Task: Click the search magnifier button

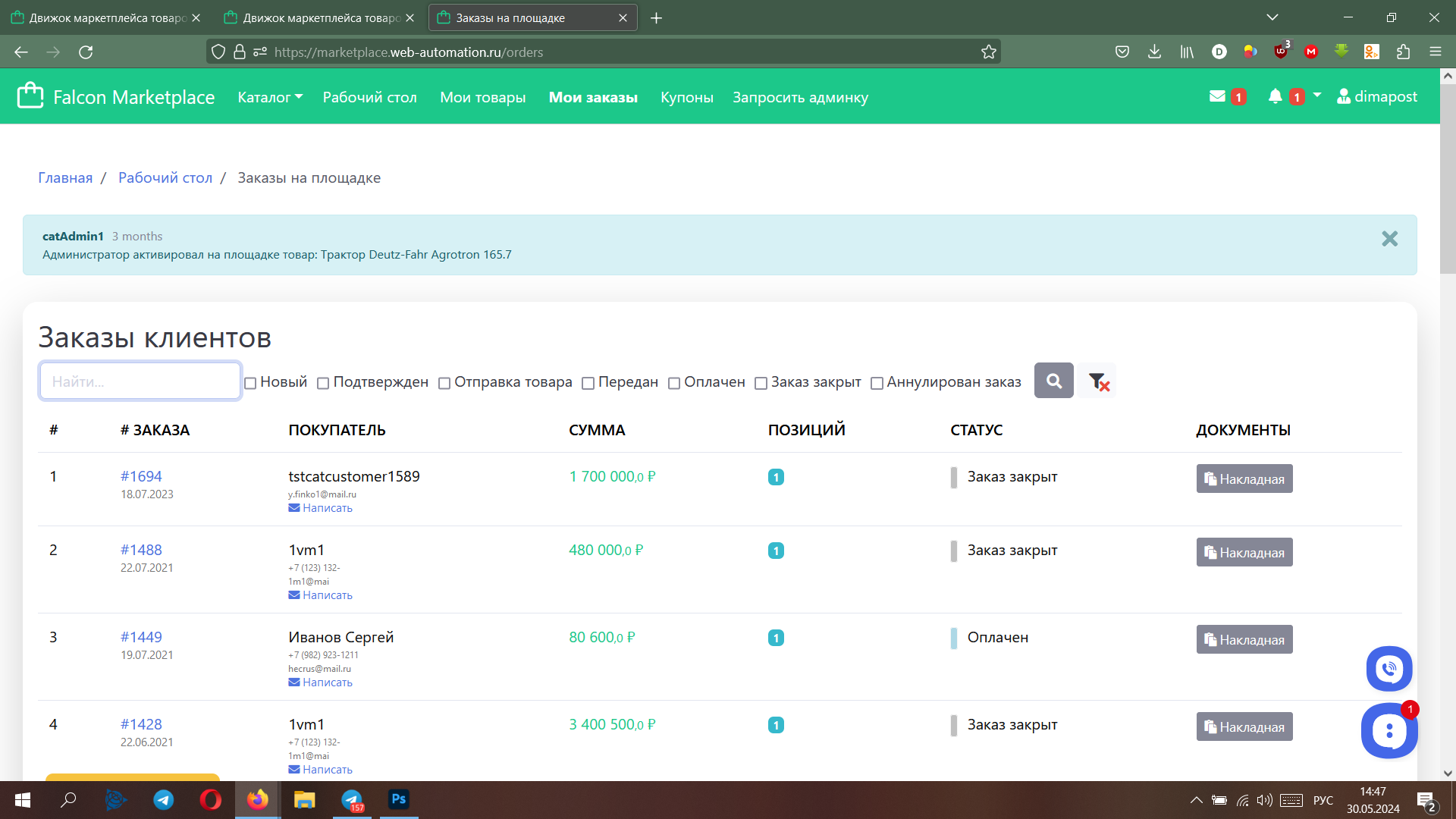Action: coord(1053,380)
